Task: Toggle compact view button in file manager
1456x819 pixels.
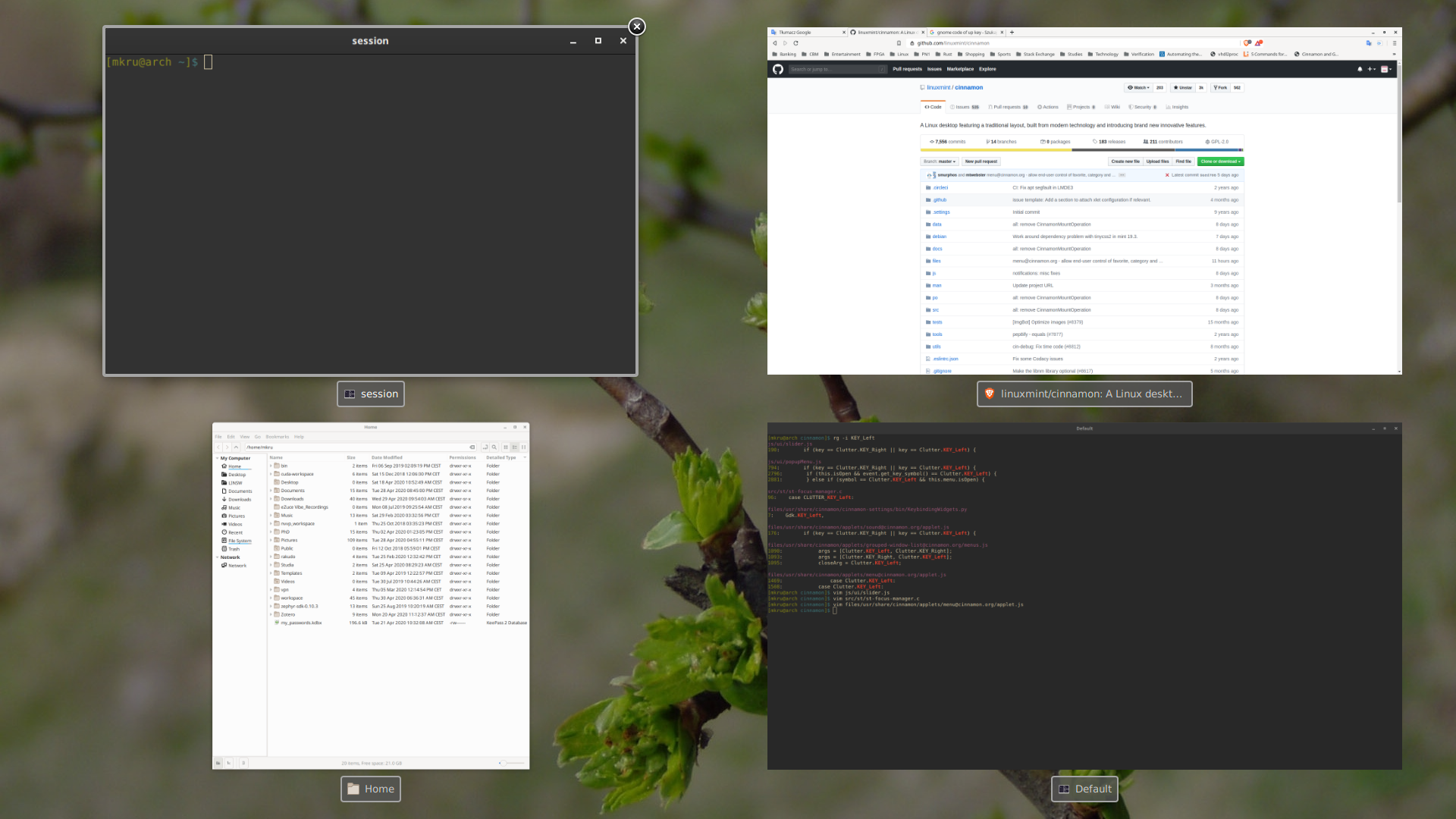Action: coord(523,447)
